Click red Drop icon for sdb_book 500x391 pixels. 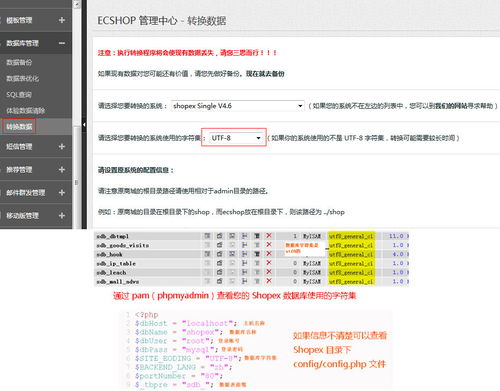click(x=269, y=254)
